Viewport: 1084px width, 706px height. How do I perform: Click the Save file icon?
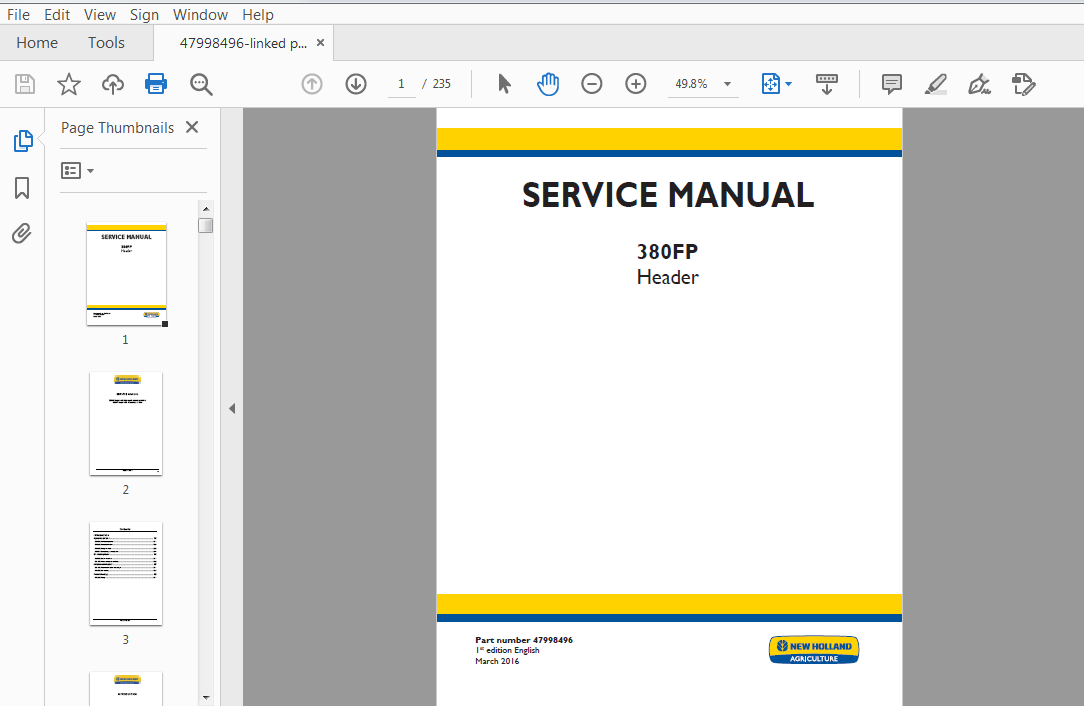point(25,84)
